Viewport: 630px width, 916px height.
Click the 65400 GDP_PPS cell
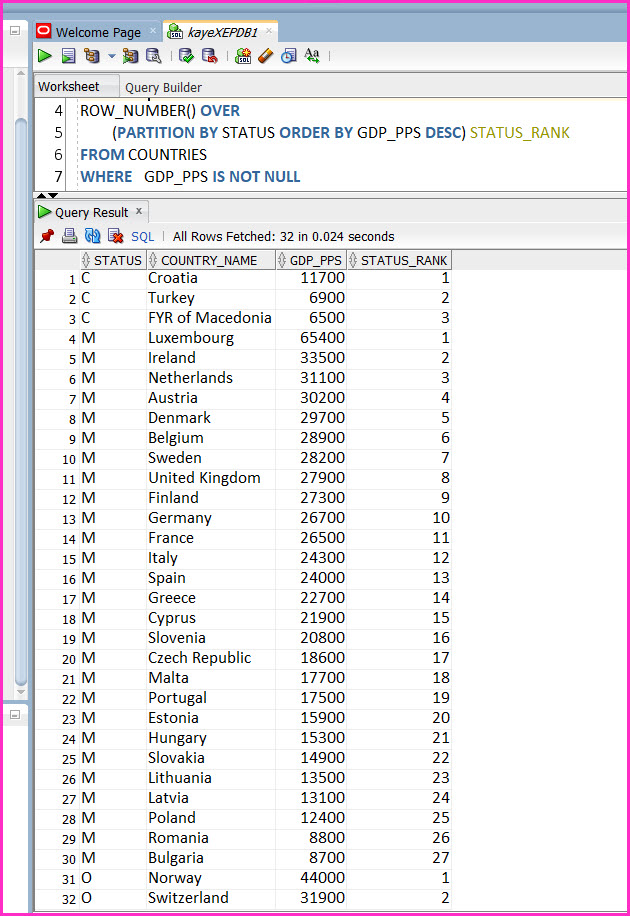pos(311,338)
